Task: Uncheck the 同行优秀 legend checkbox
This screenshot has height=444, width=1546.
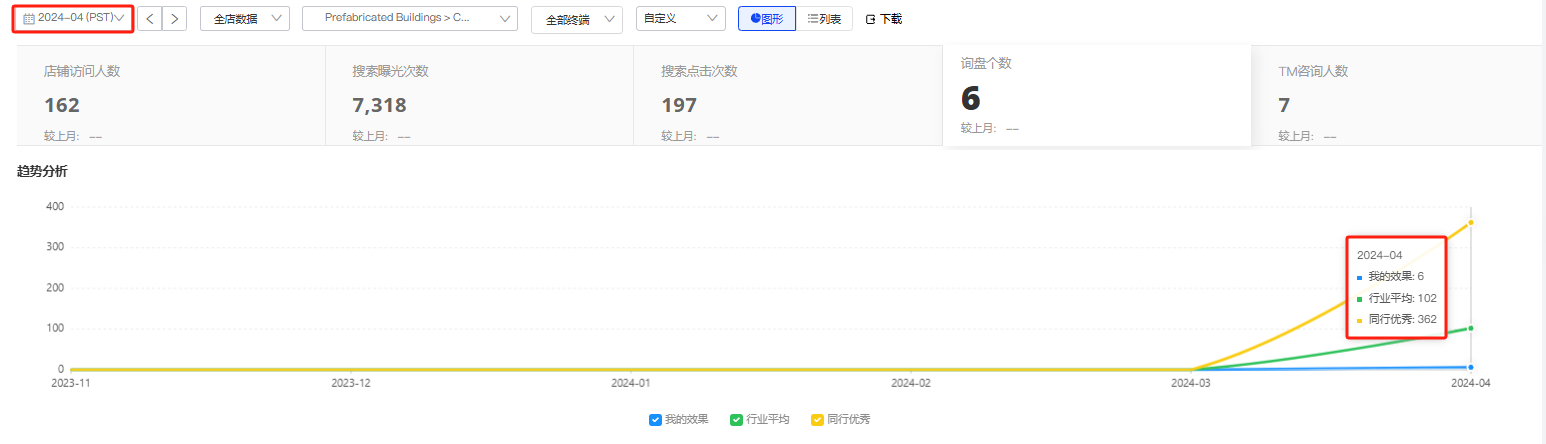Action: tap(817, 420)
